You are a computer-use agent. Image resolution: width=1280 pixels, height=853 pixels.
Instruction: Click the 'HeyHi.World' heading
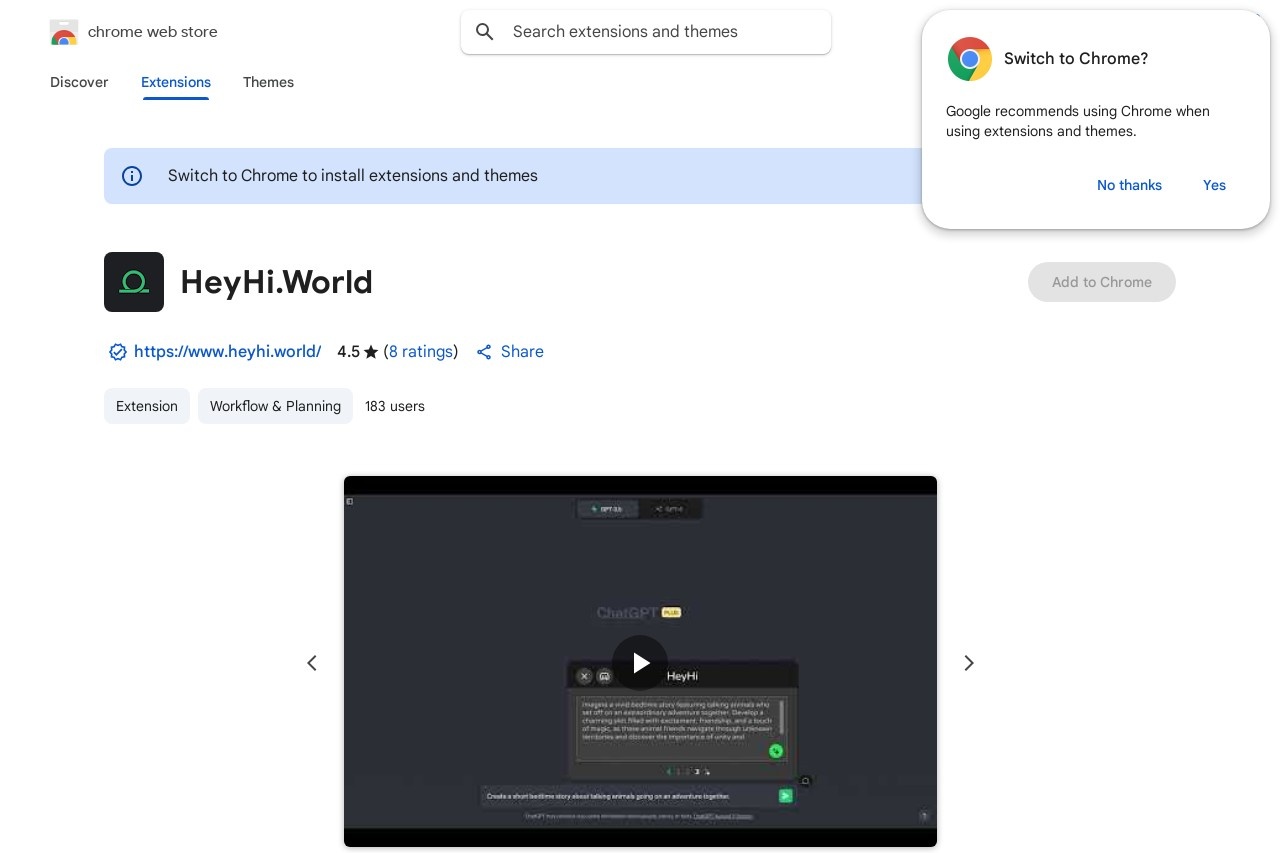click(x=277, y=282)
